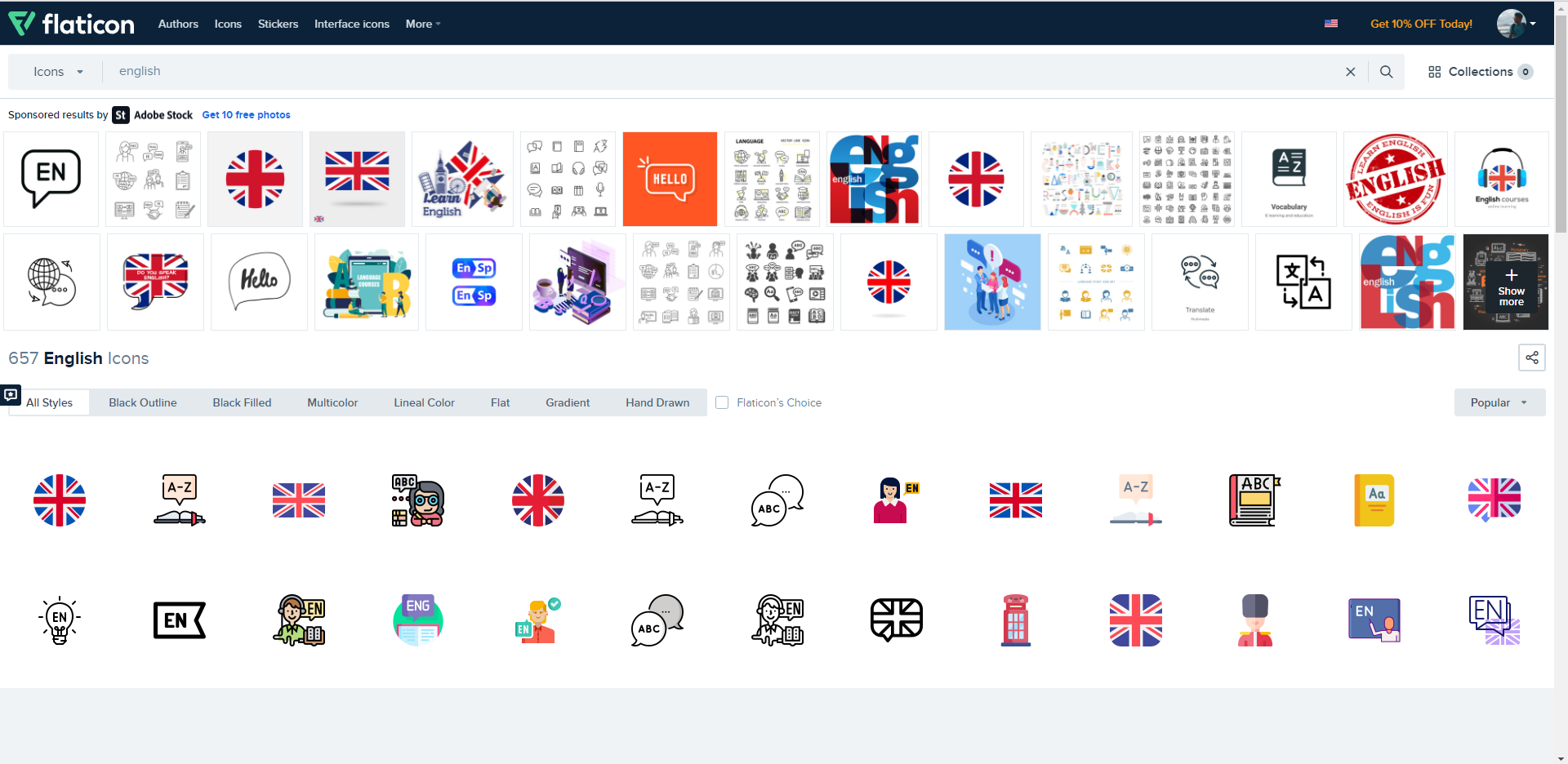Go to Authors page
Image resolution: width=1568 pixels, height=764 pixels.
(x=178, y=24)
